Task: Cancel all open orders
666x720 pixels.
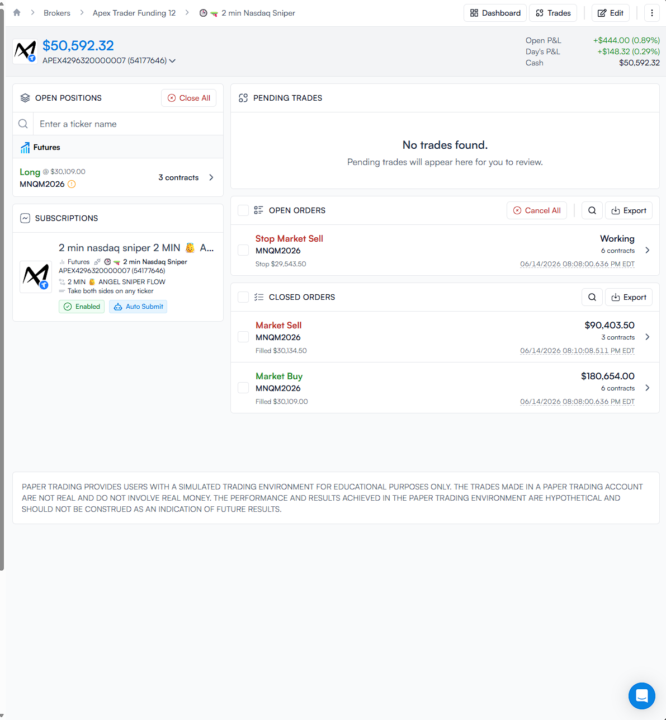Action: click(x=536, y=210)
